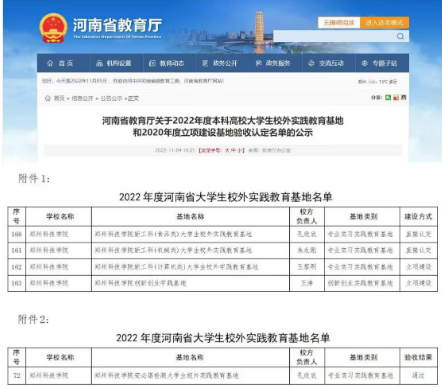The width and height of the screenshot is (442, 388).
Task: Click the 附件 2 heading
Action: [x=33, y=320]
